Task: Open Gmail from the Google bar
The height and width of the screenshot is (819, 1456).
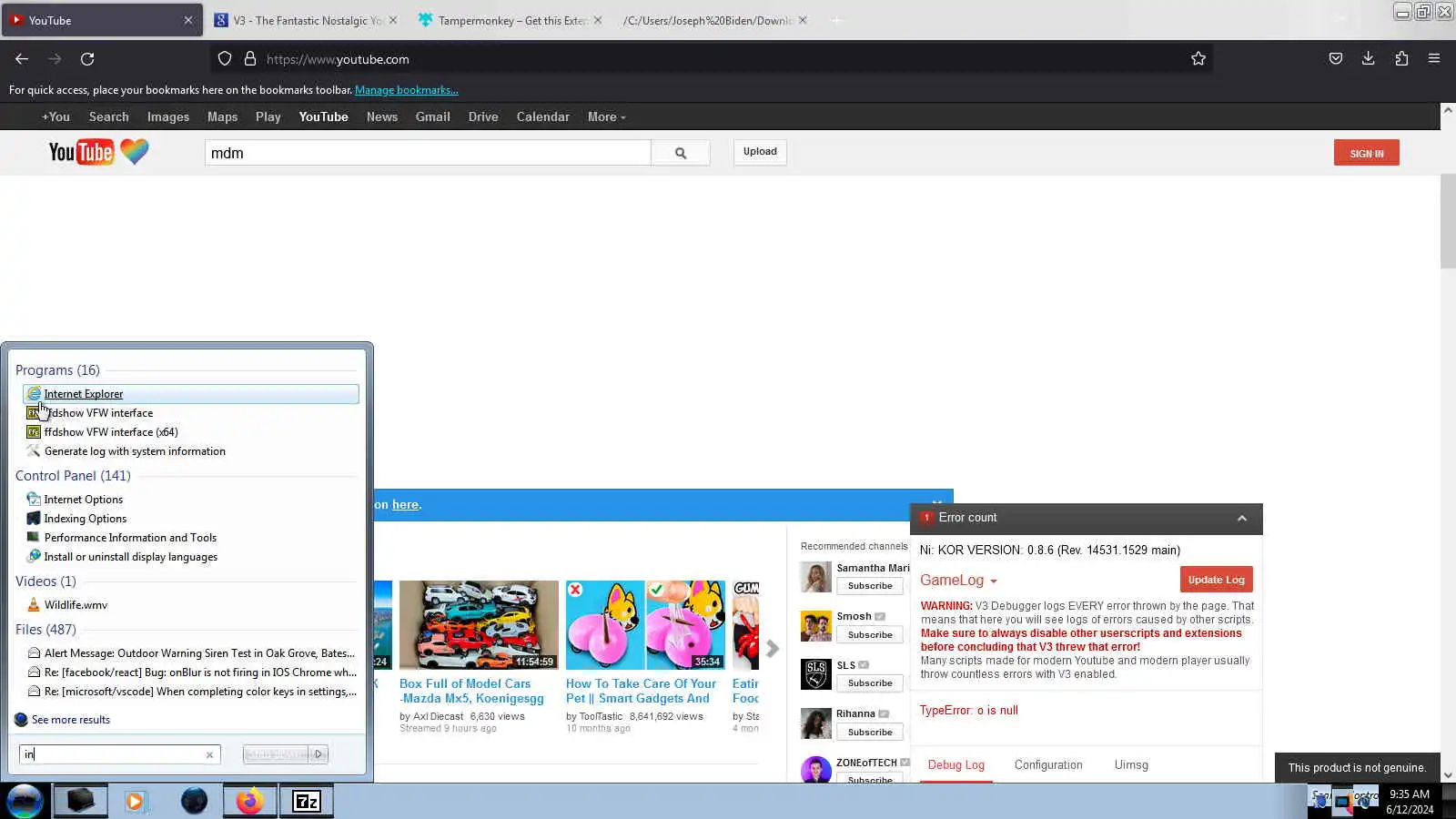Action: click(433, 116)
